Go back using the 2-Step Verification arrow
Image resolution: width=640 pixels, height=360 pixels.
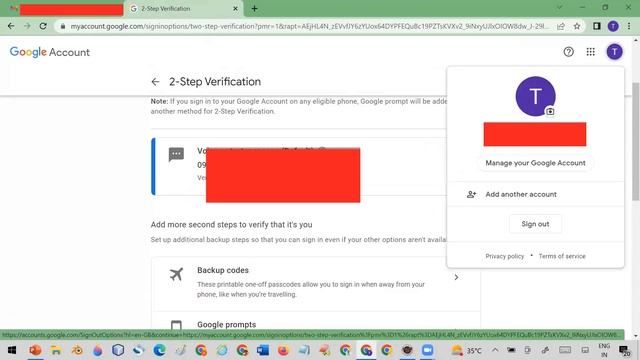coord(155,82)
